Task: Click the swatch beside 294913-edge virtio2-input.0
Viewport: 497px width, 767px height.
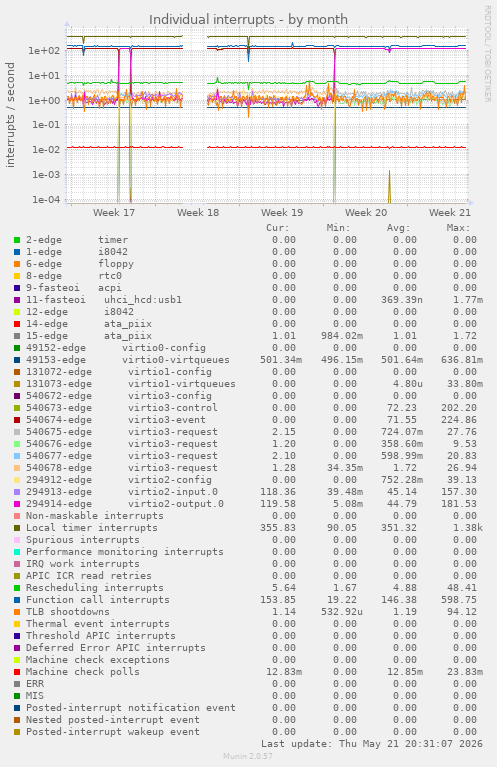Action: click(x=17, y=492)
